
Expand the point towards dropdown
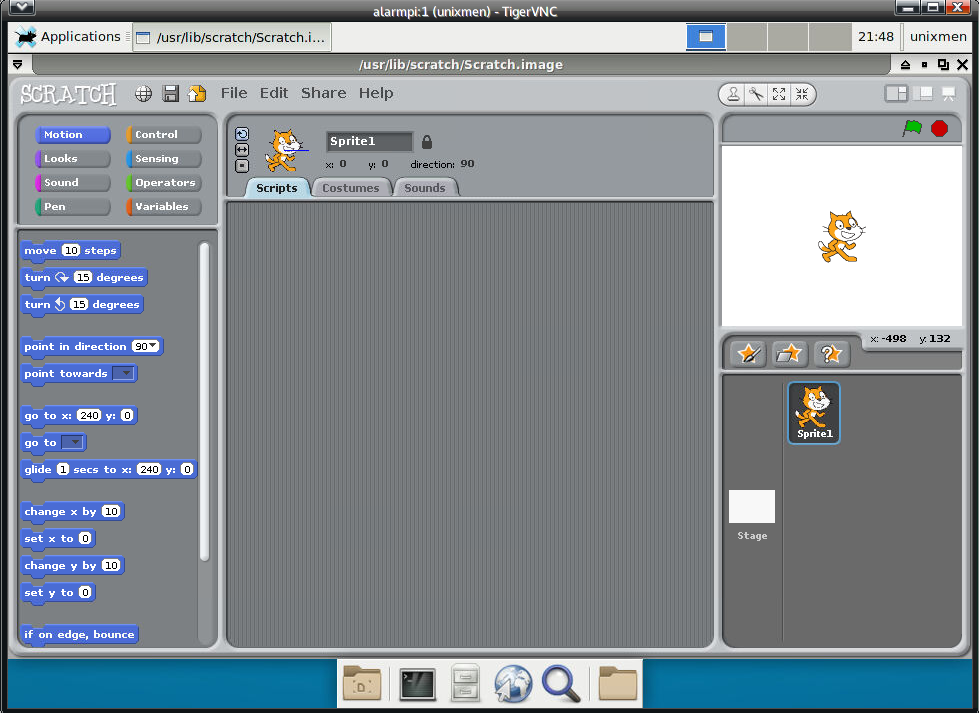click(x=126, y=373)
